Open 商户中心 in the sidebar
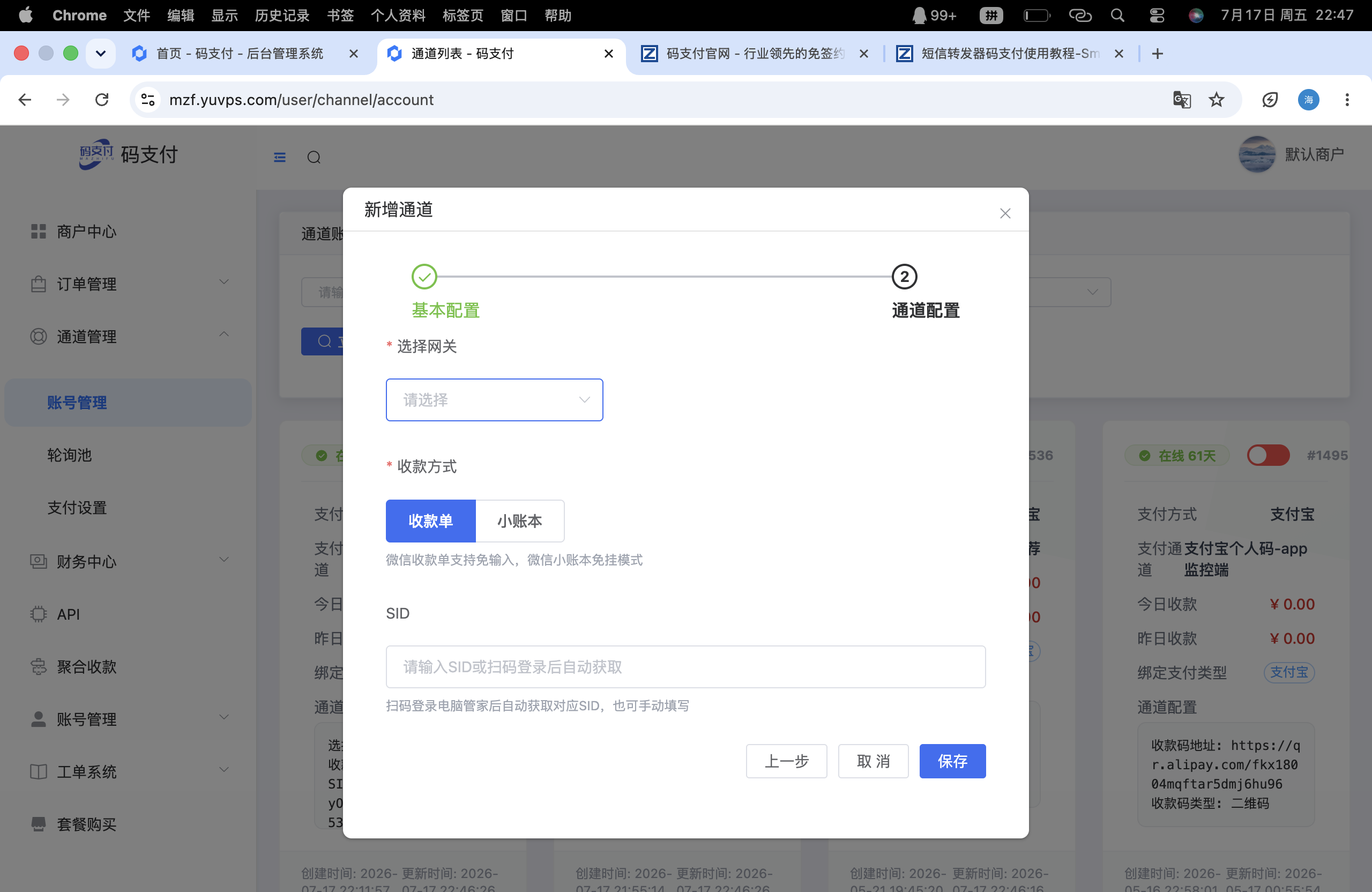 pos(128,231)
